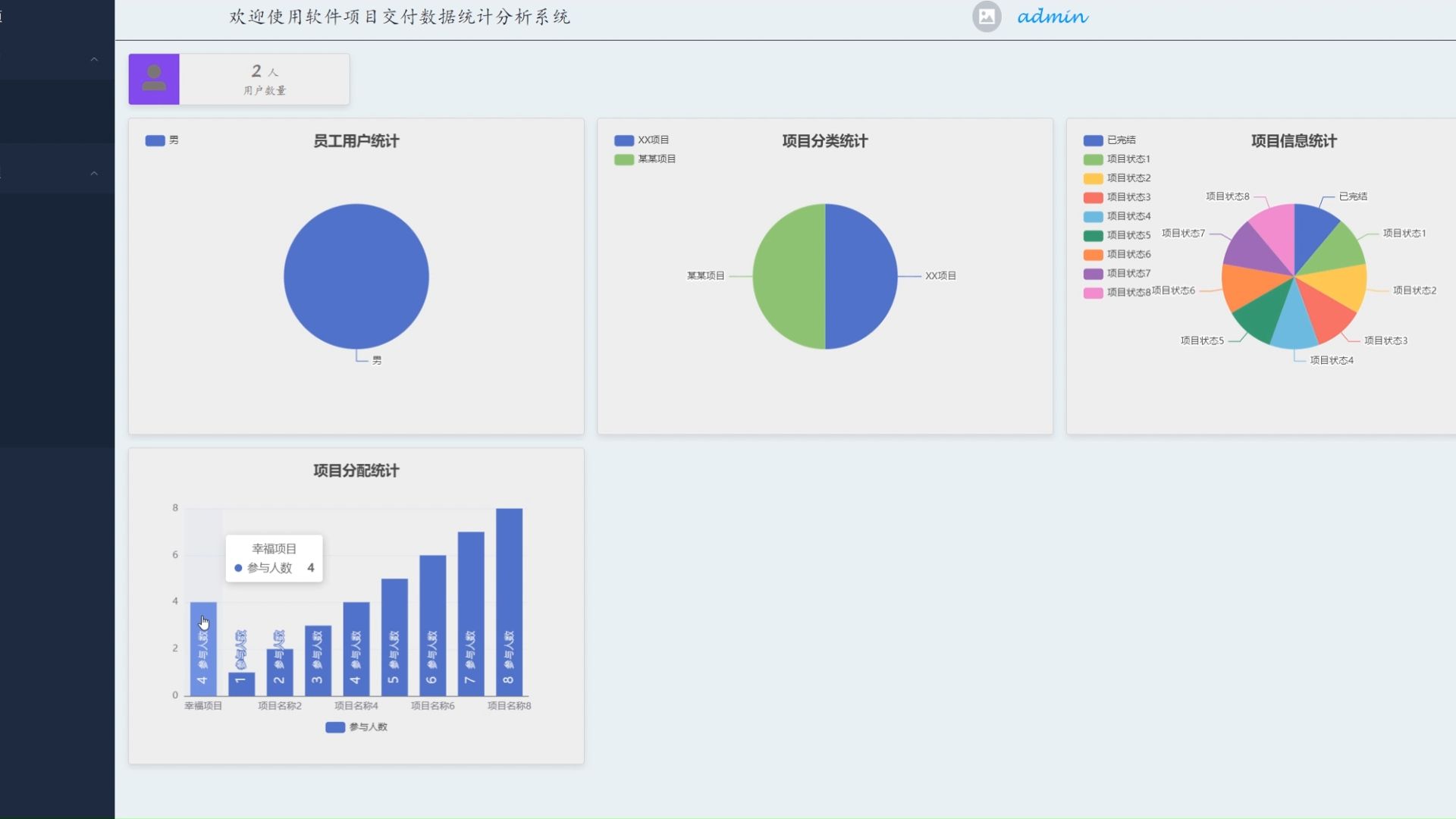The image size is (1456, 819).
Task: Click the 项目分类统计 chart title
Action: 825,141
